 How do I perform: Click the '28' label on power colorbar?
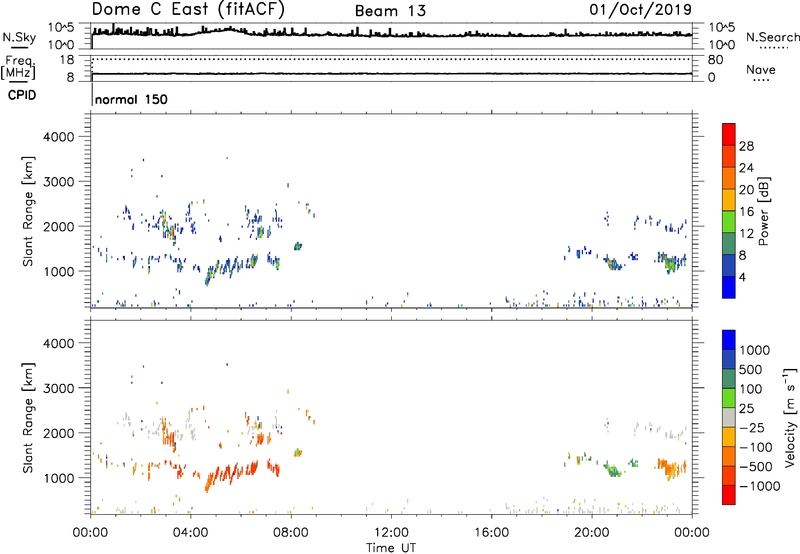746,146
